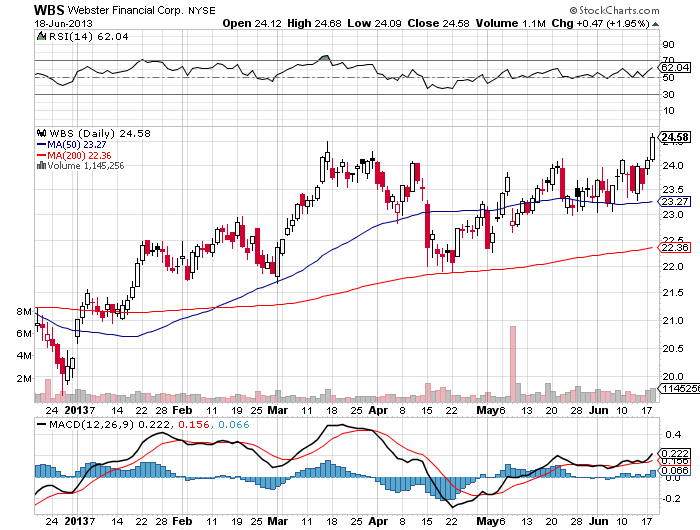
Task: Click the blue 0.066 MACD histogram value
Action: [x=233, y=424]
